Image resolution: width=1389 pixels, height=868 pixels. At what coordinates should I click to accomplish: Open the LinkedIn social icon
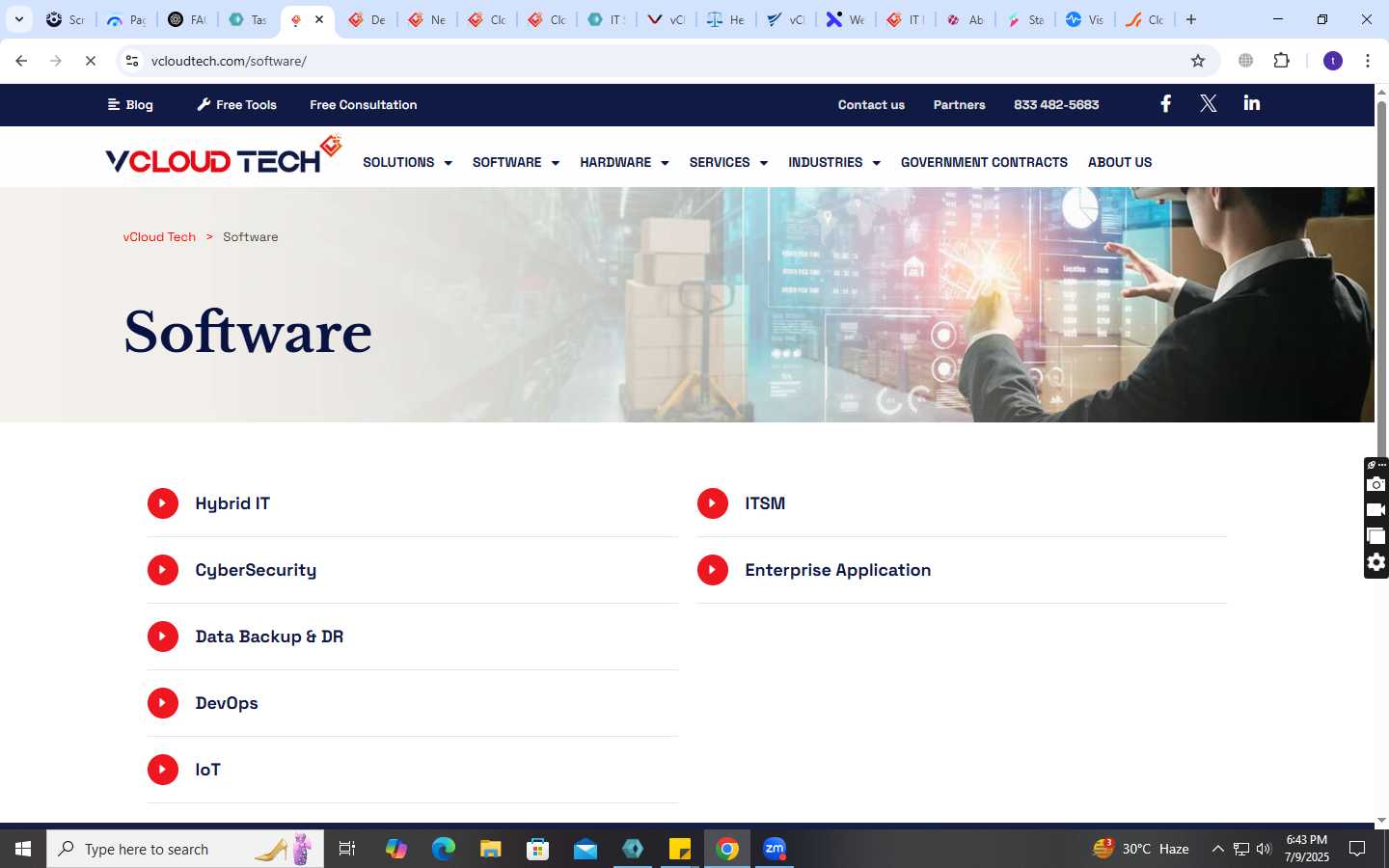pos(1251,103)
